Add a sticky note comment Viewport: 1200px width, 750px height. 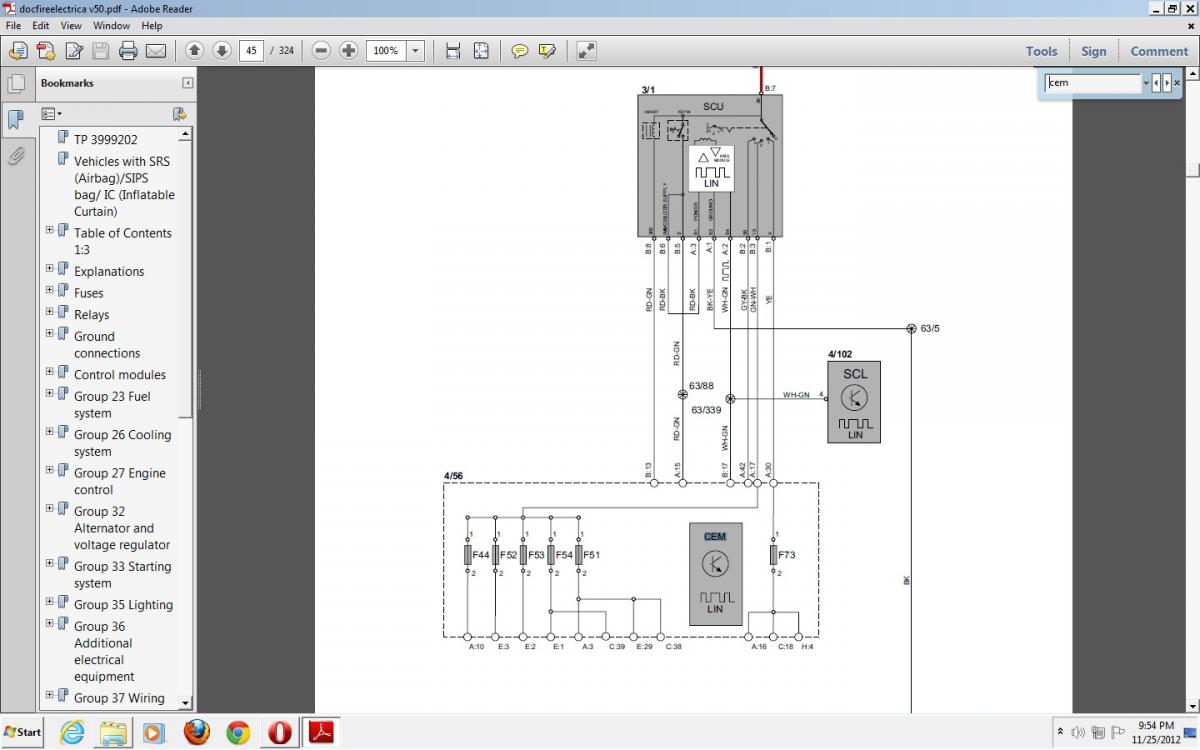(519, 50)
